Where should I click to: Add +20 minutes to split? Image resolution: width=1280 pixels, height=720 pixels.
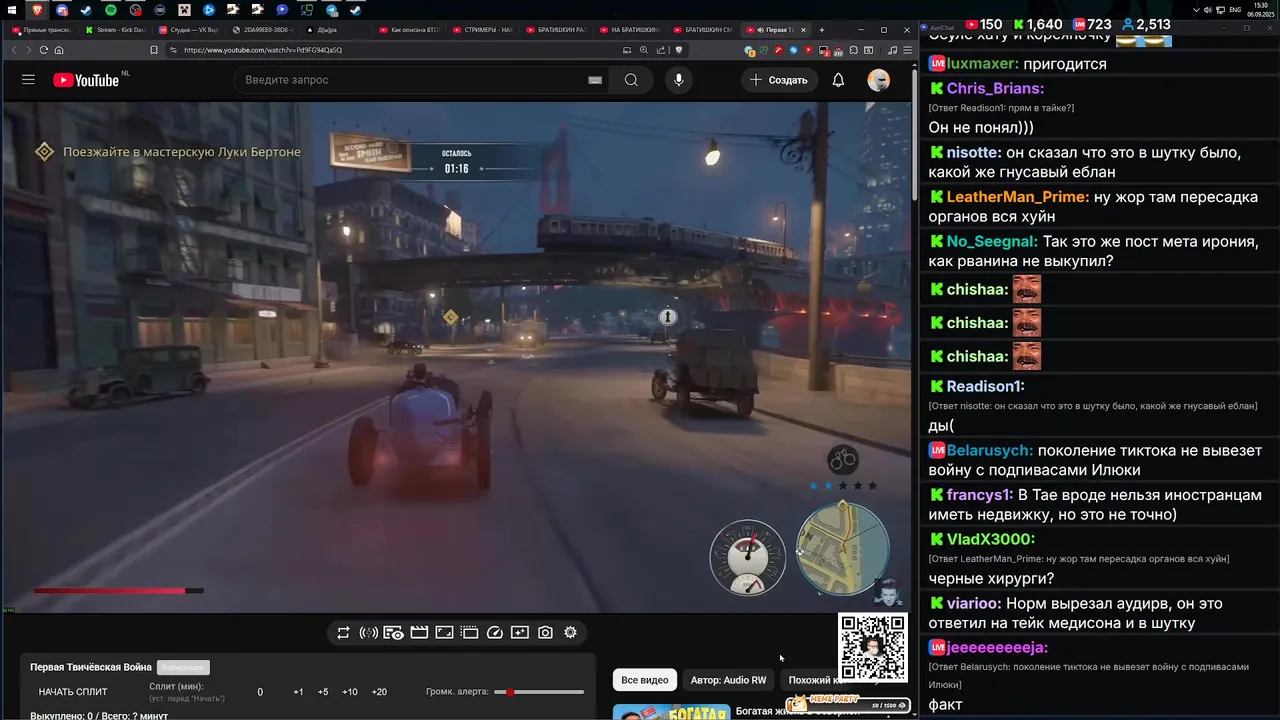pyautogui.click(x=379, y=692)
